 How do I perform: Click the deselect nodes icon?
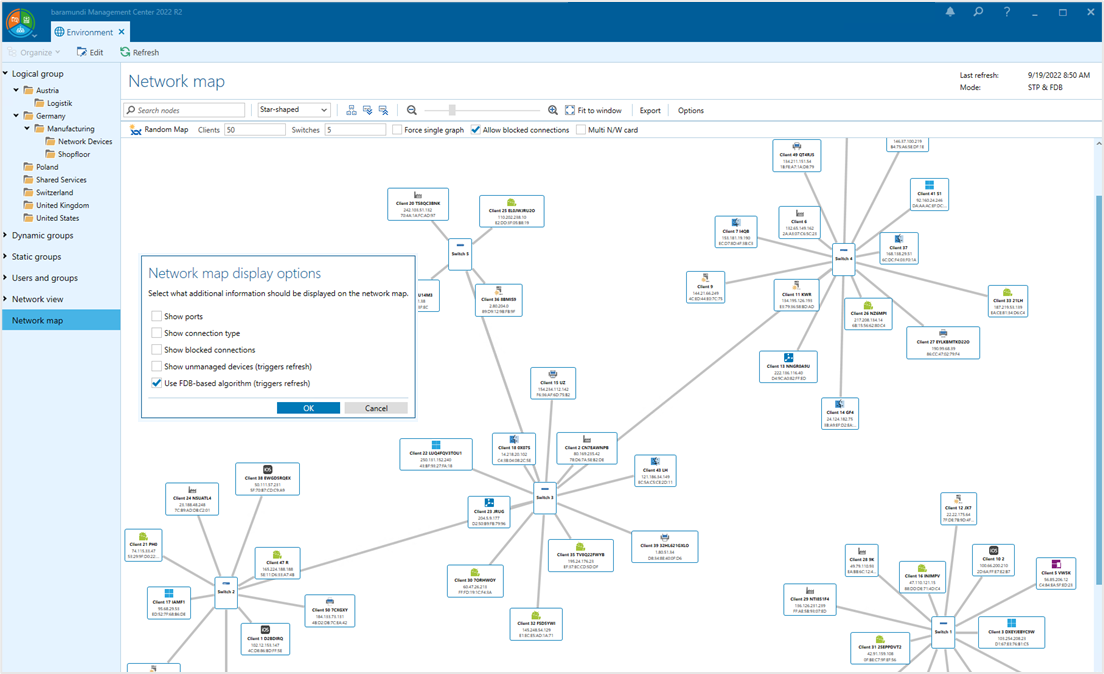pyautogui.click(x=384, y=110)
